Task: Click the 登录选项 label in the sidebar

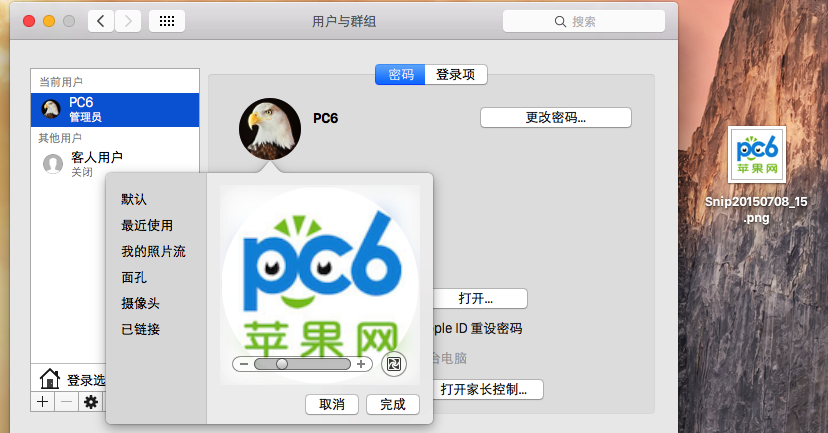Action: tap(86, 380)
